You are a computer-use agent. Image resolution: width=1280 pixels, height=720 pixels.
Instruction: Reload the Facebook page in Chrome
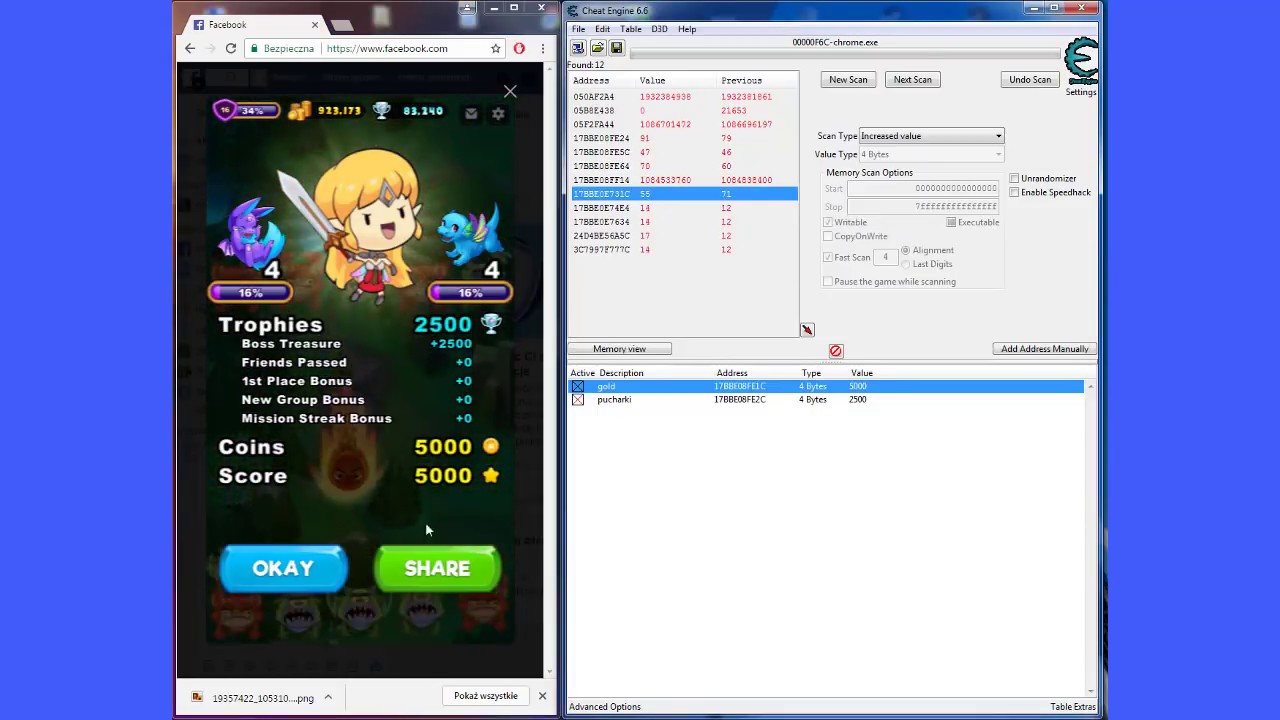[230, 48]
